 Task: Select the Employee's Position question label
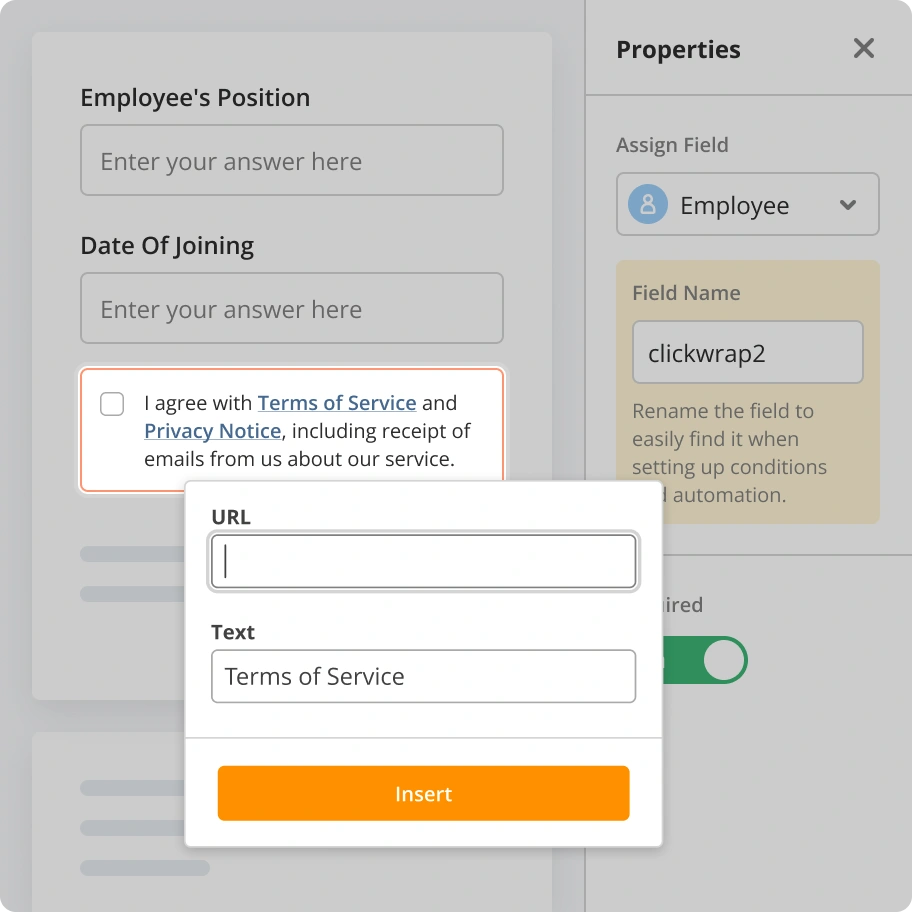coord(194,97)
